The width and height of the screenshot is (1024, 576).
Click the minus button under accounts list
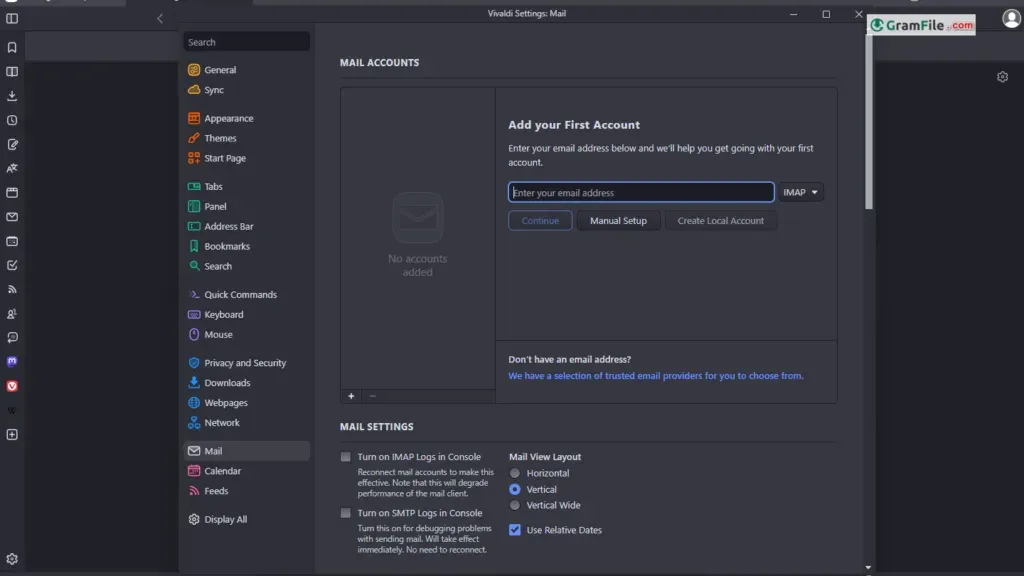[372, 396]
